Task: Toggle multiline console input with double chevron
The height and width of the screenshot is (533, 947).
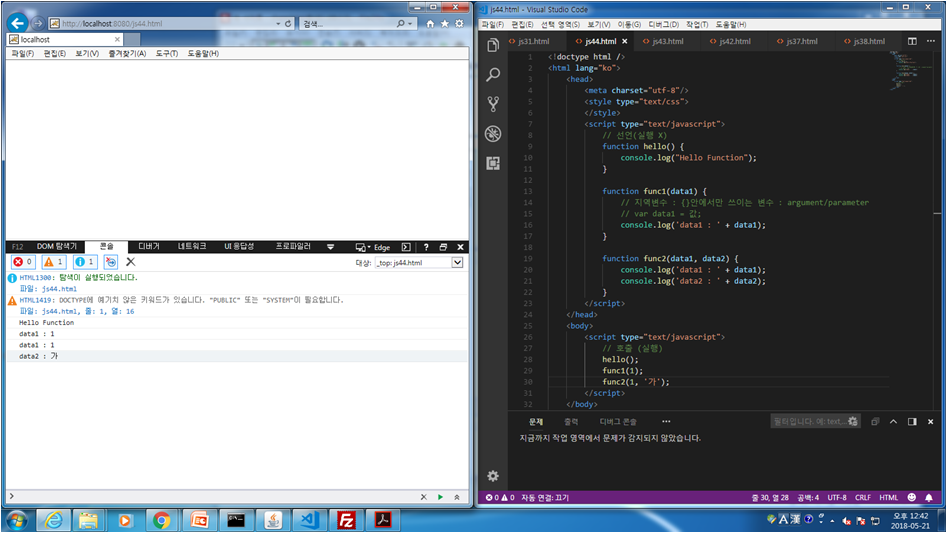Action: [457, 497]
